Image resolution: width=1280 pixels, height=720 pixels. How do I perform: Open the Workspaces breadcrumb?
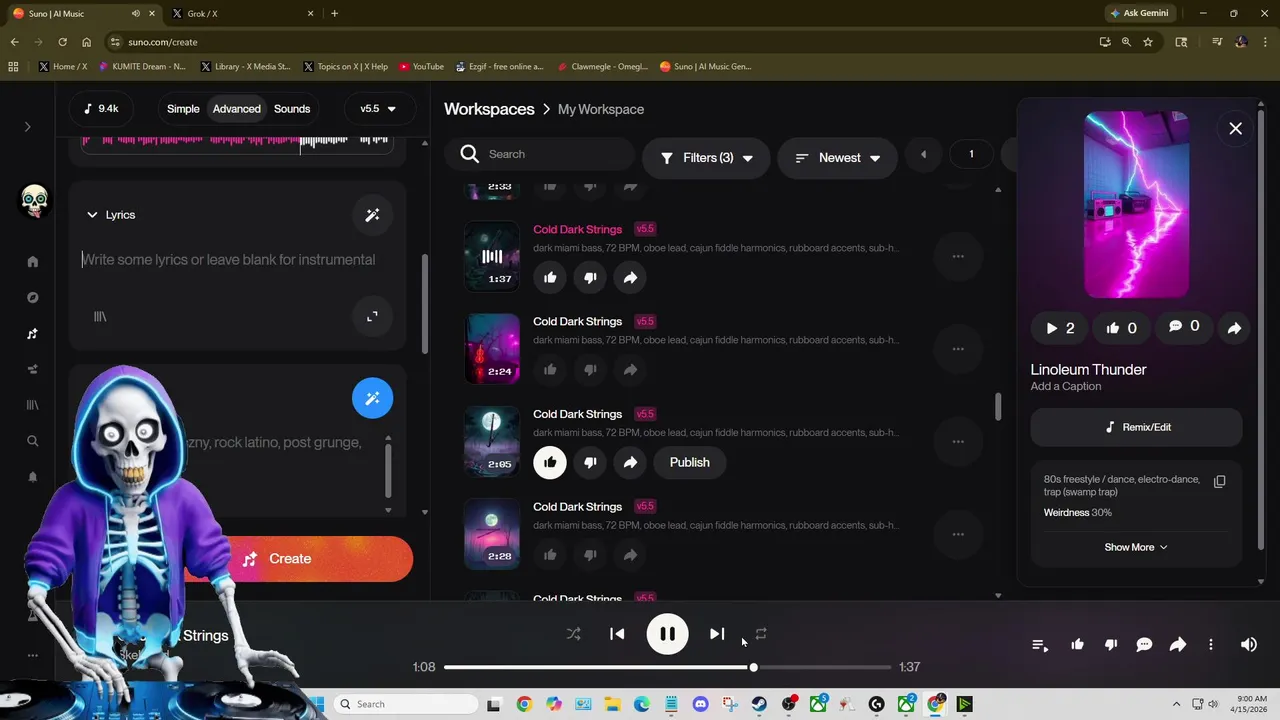[489, 109]
